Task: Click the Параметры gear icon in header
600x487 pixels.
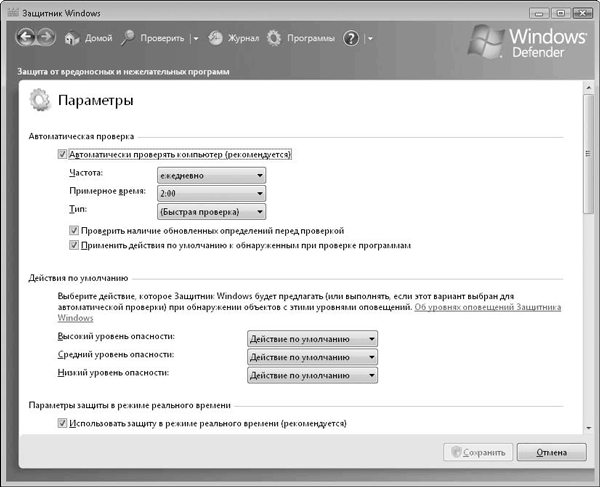Action: tap(39, 101)
